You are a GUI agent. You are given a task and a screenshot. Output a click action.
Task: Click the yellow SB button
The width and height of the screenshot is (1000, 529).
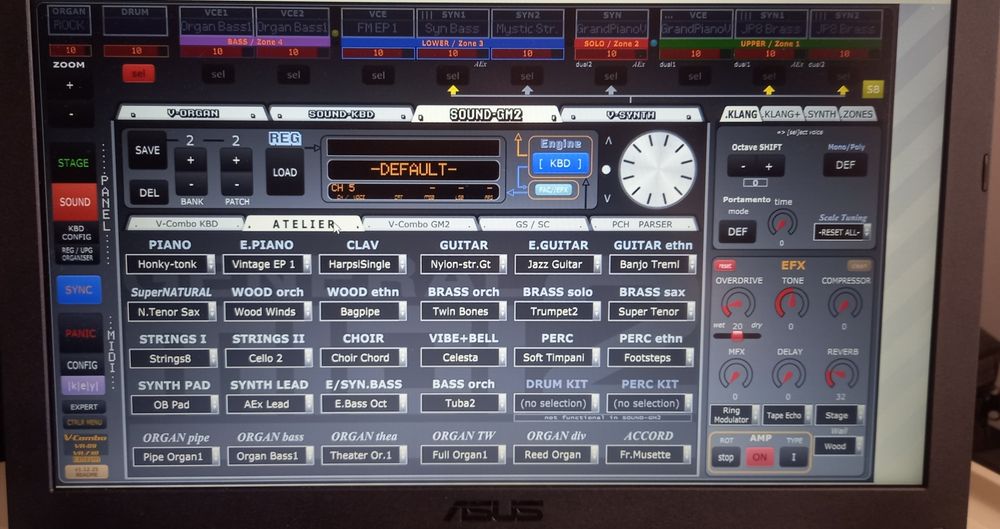[x=872, y=89]
